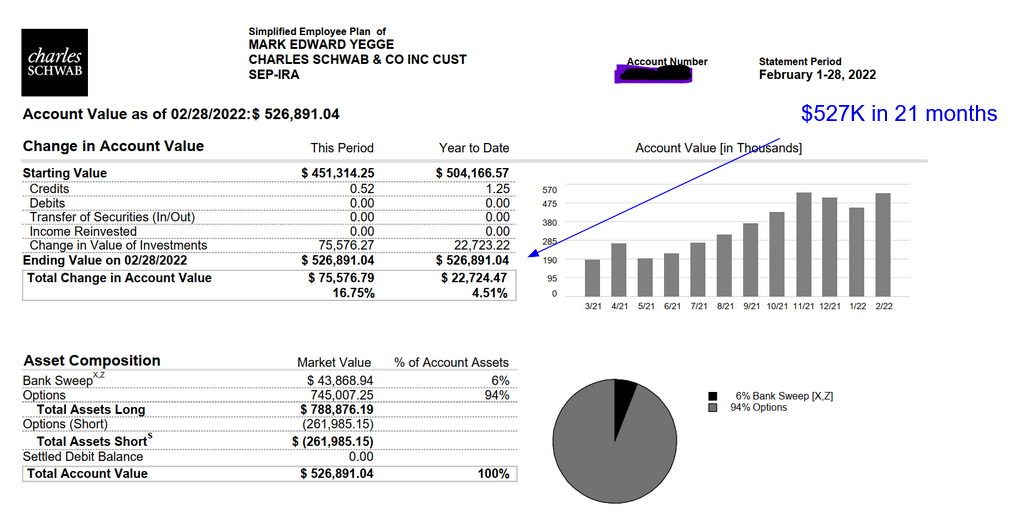Viewport: 1011px width, 517px height.
Task: Click Starting Value Year to Date $ 504,166.57
Action: point(473,173)
